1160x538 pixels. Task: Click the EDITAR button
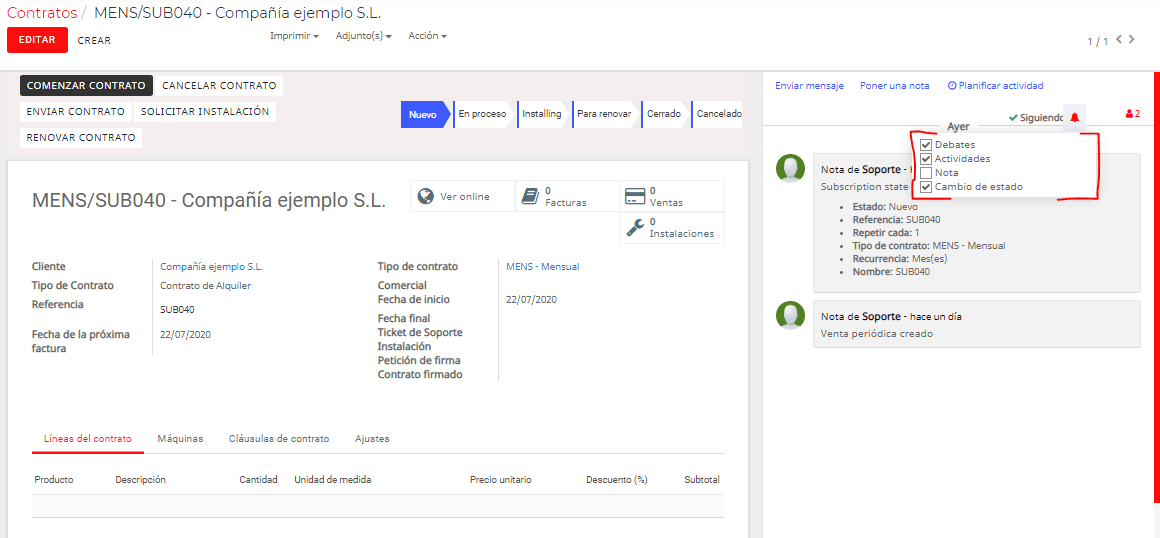point(37,40)
